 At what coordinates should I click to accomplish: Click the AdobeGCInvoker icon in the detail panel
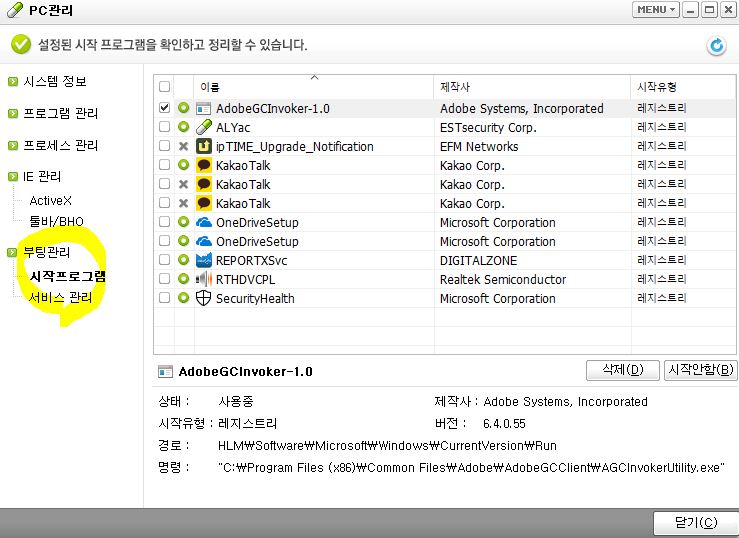pyautogui.click(x=165, y=372)
